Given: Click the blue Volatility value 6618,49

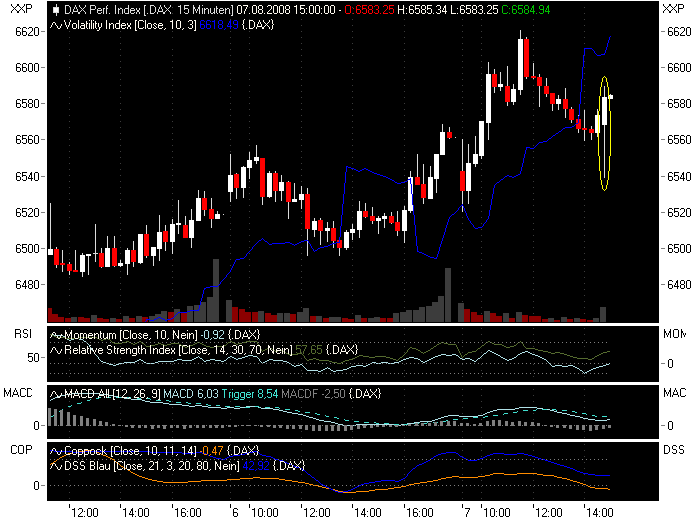Looking at the screenshot, I should click(x=219, y=25).
